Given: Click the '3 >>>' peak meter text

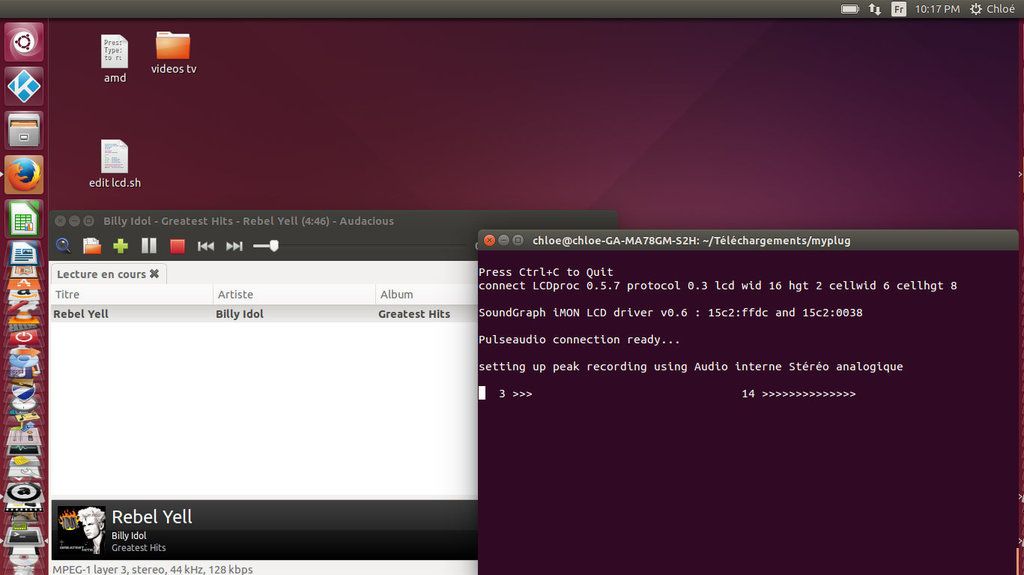Looking at the screenshot, I should (515, 393).
